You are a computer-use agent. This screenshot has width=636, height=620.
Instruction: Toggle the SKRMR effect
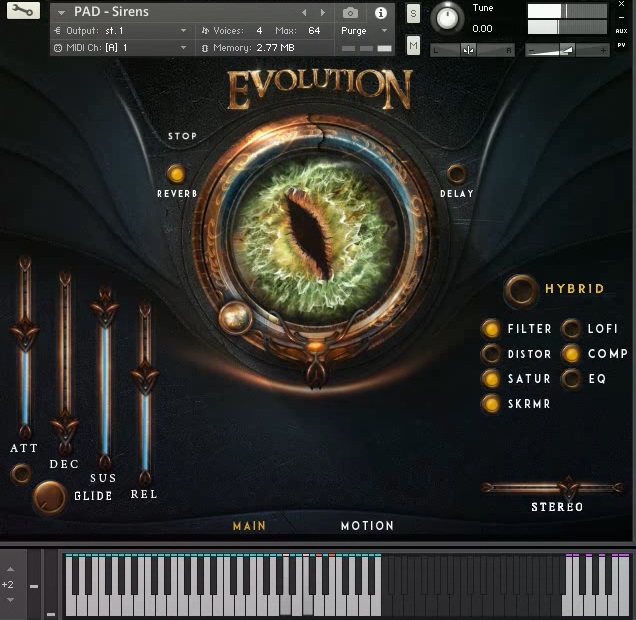tap(491, 404)
